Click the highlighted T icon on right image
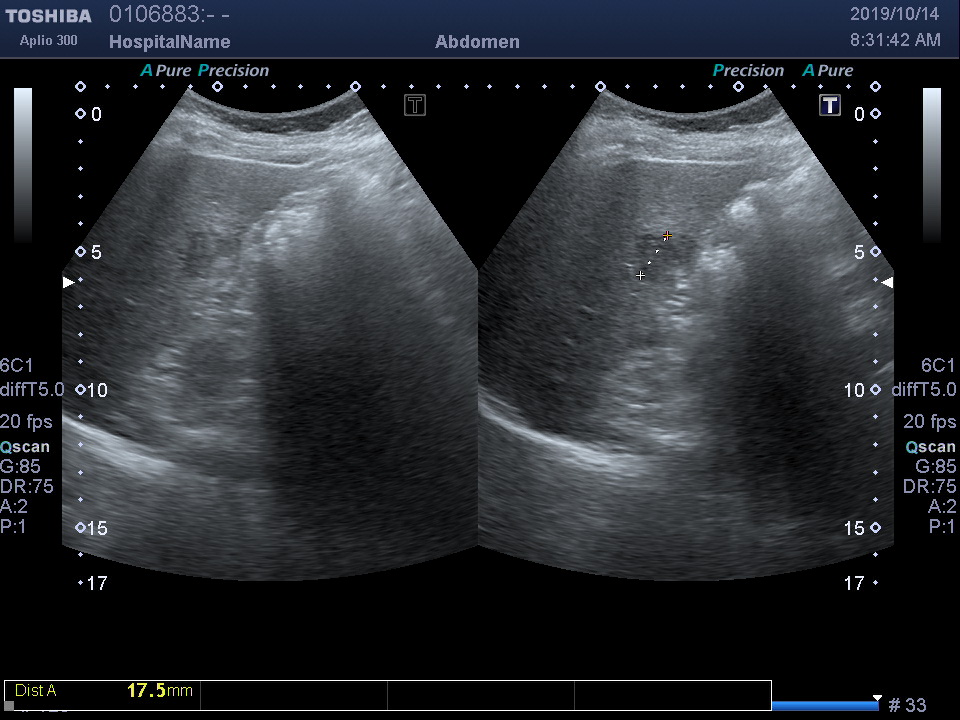This screenshot has width=960, height=720. pyautogui.click(x=830, y=105)
